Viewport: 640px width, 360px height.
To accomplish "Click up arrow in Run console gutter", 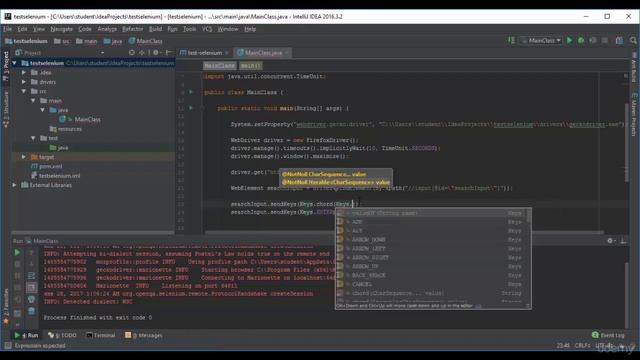I will (x=31, y=253).
